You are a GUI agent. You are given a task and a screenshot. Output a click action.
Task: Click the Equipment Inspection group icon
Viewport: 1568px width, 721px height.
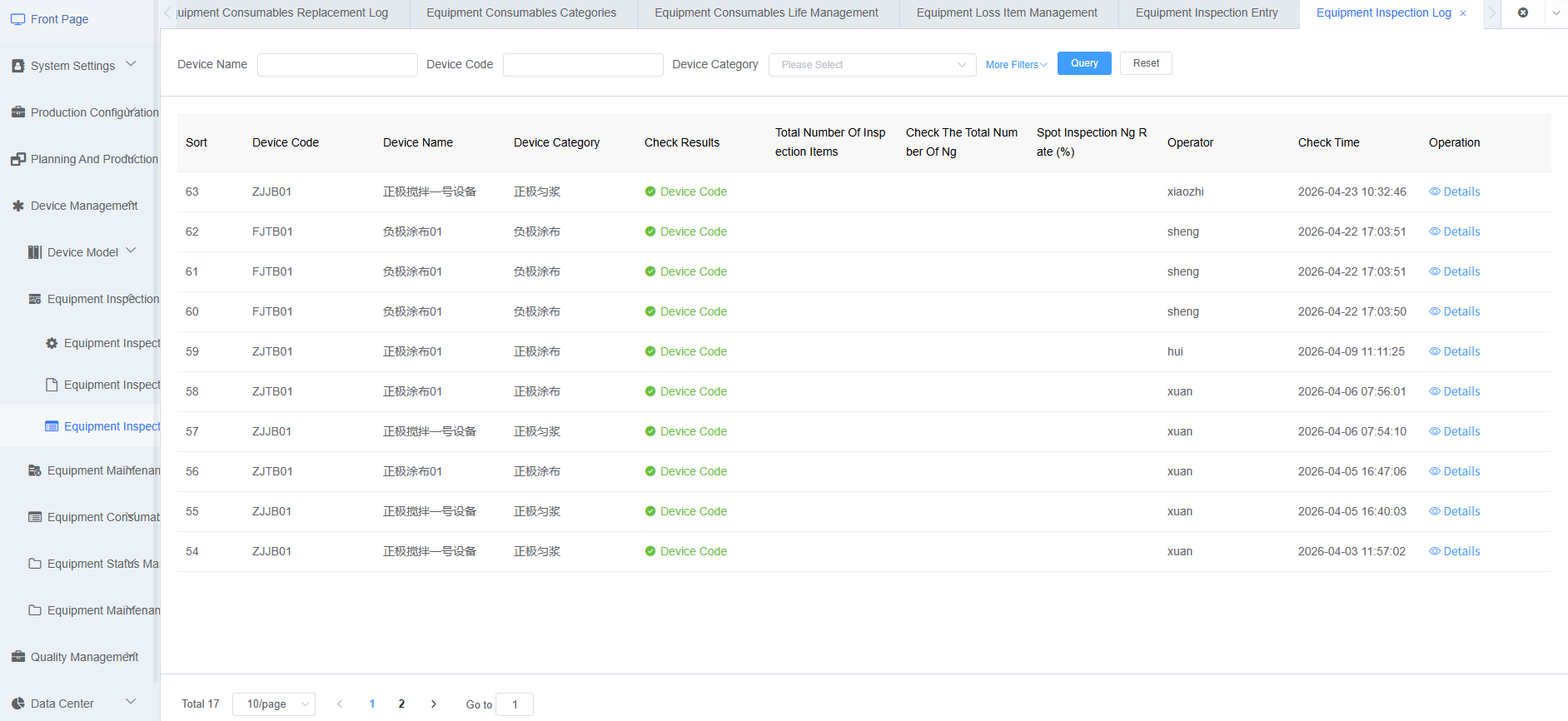pos(35,299)
